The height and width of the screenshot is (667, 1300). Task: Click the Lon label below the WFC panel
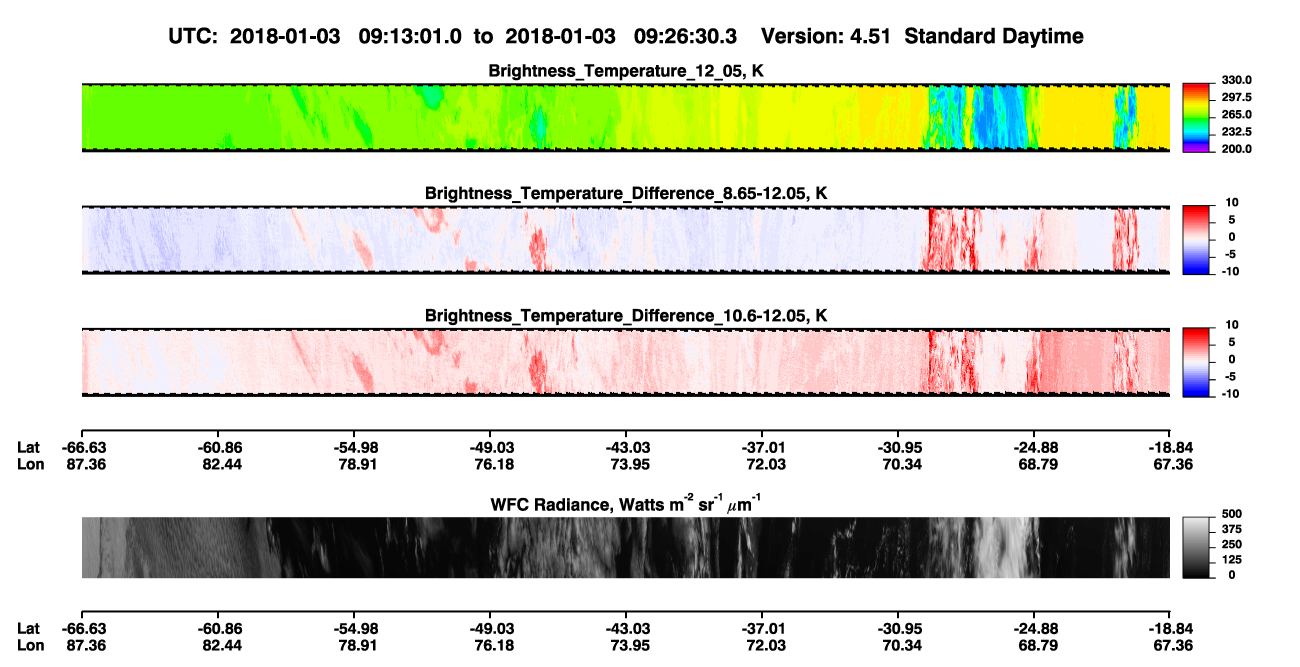(x=30, y=645)
